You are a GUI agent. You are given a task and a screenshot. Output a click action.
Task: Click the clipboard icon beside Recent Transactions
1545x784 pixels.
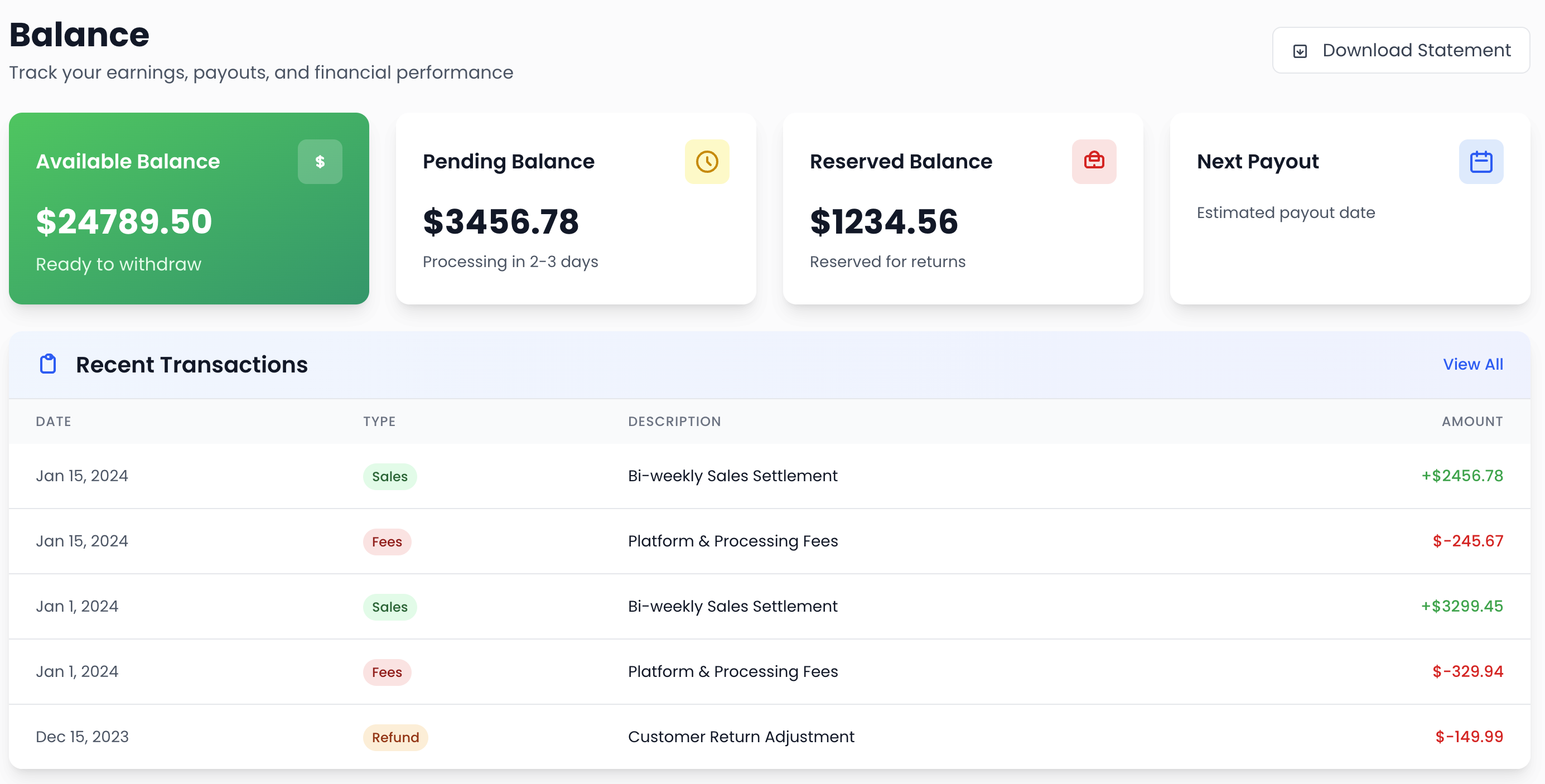(x=48, y=365)
